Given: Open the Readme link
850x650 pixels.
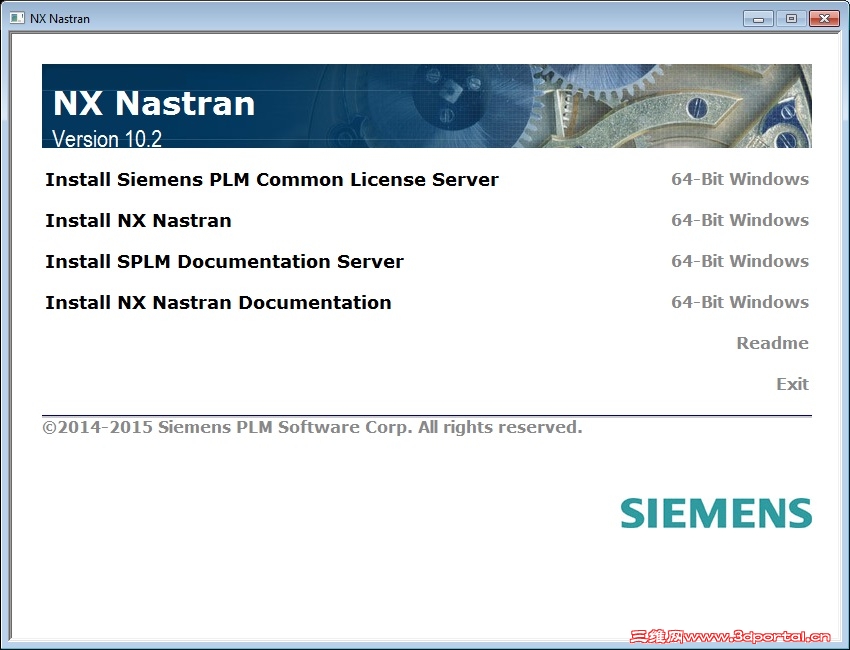Looking at the screenshot, I should [x=772, y=343].
